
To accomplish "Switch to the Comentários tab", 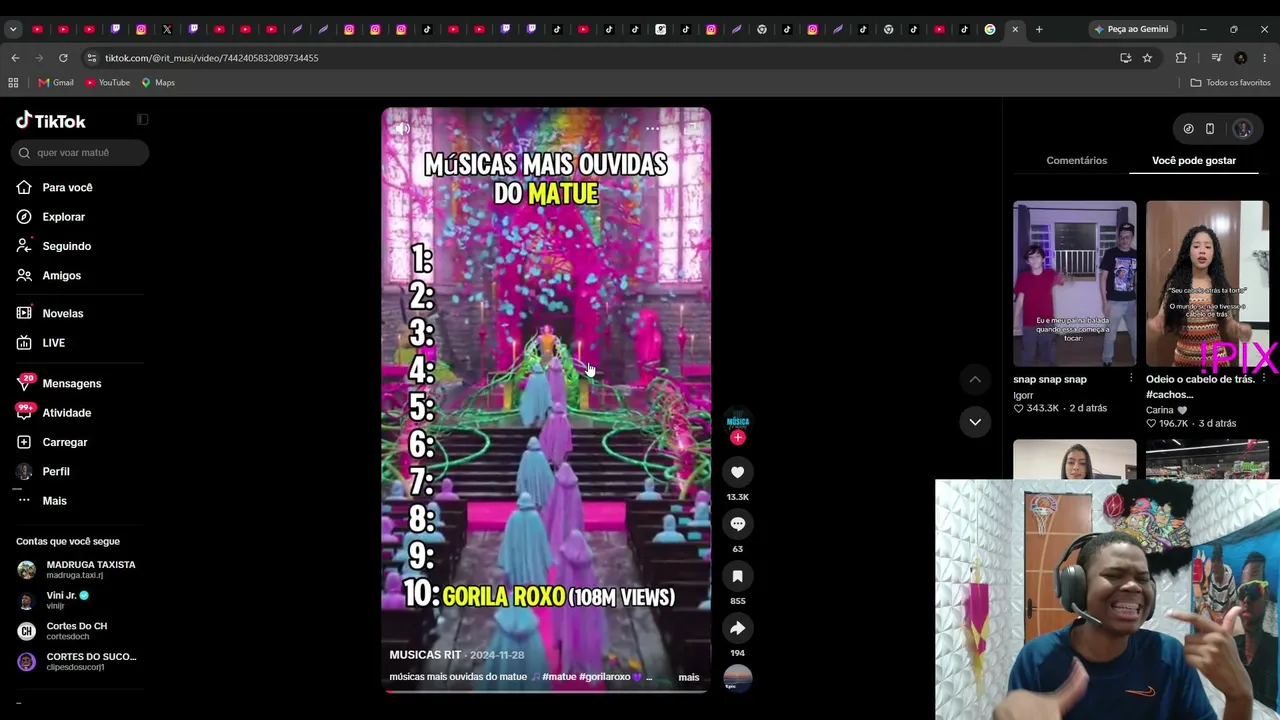I will click(x=1076, y=160).
